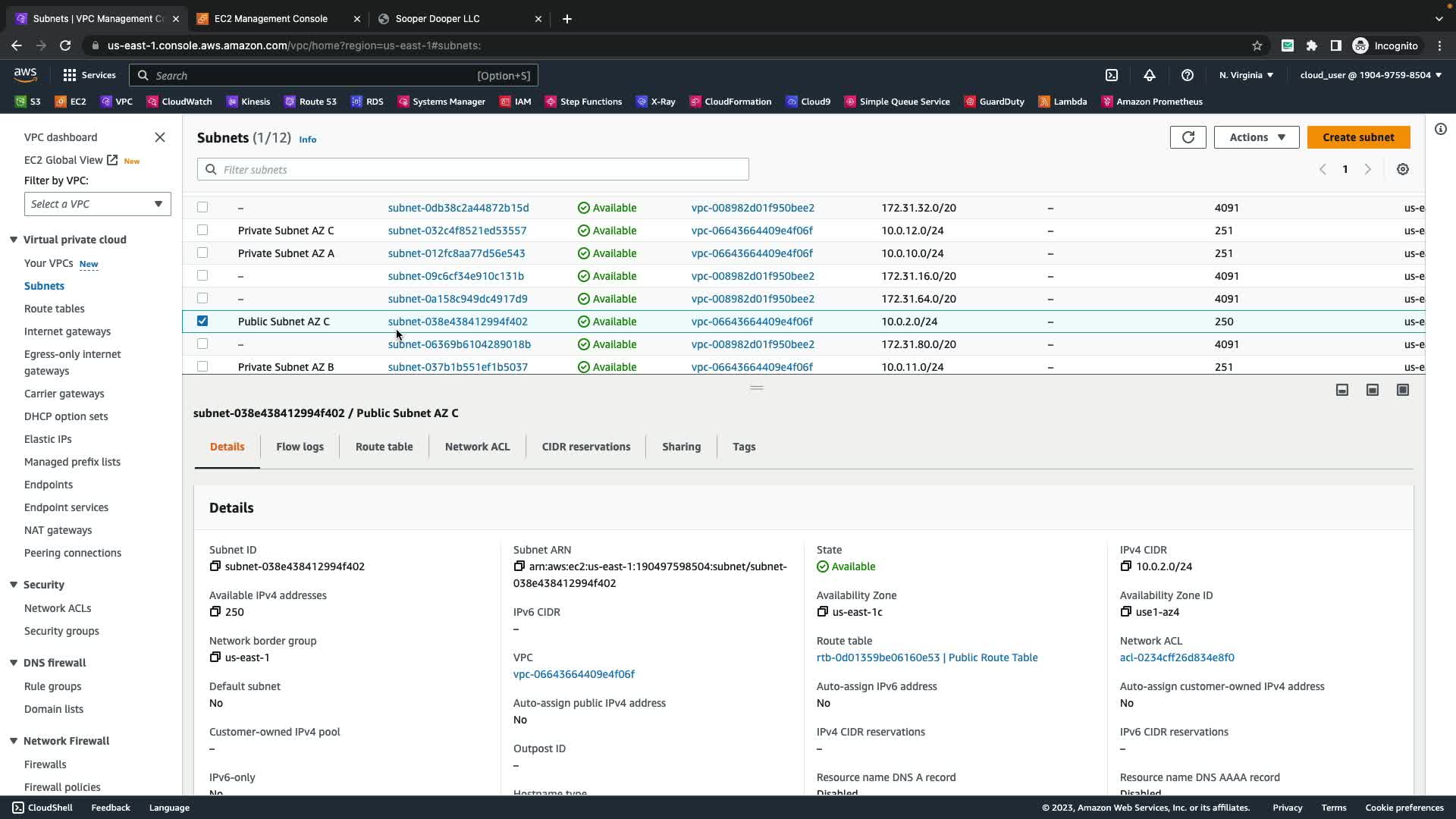The image size is (1456, 819).
Task: Open the notifications bell icon
Action: point(1149,75)
